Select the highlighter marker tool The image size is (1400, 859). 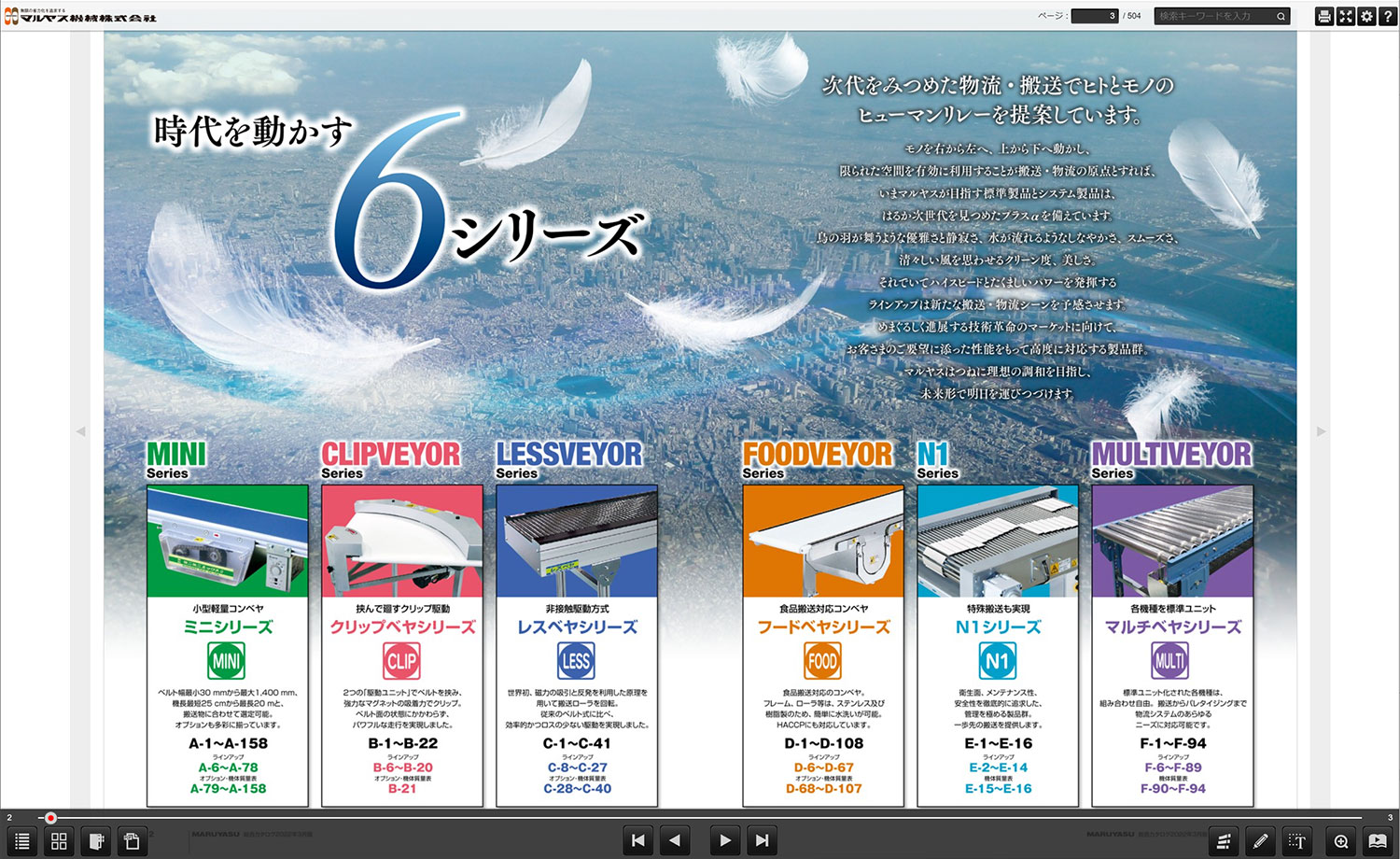click(x=1224, y=841)
